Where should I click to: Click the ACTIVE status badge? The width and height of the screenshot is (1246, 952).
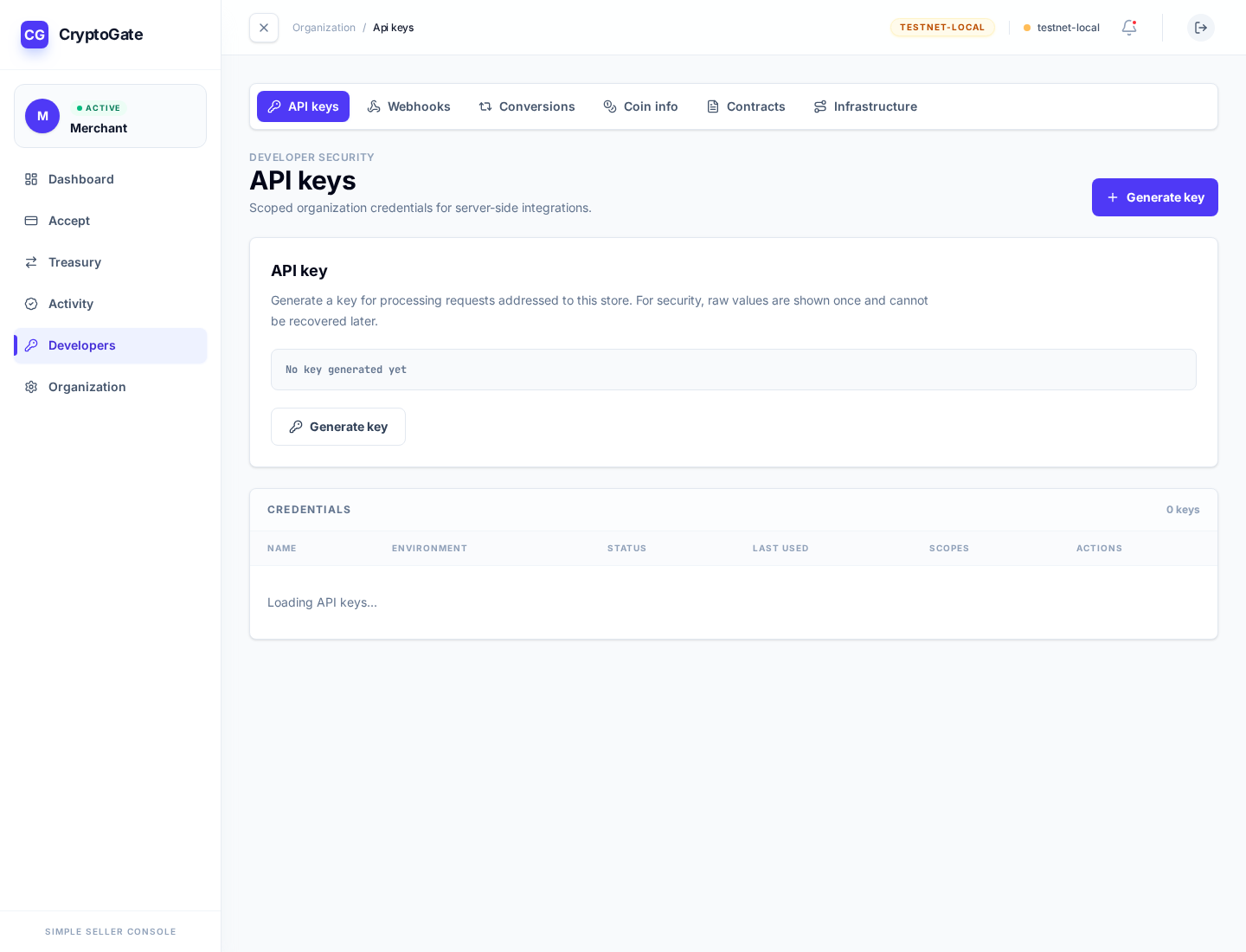pos(99,108)
